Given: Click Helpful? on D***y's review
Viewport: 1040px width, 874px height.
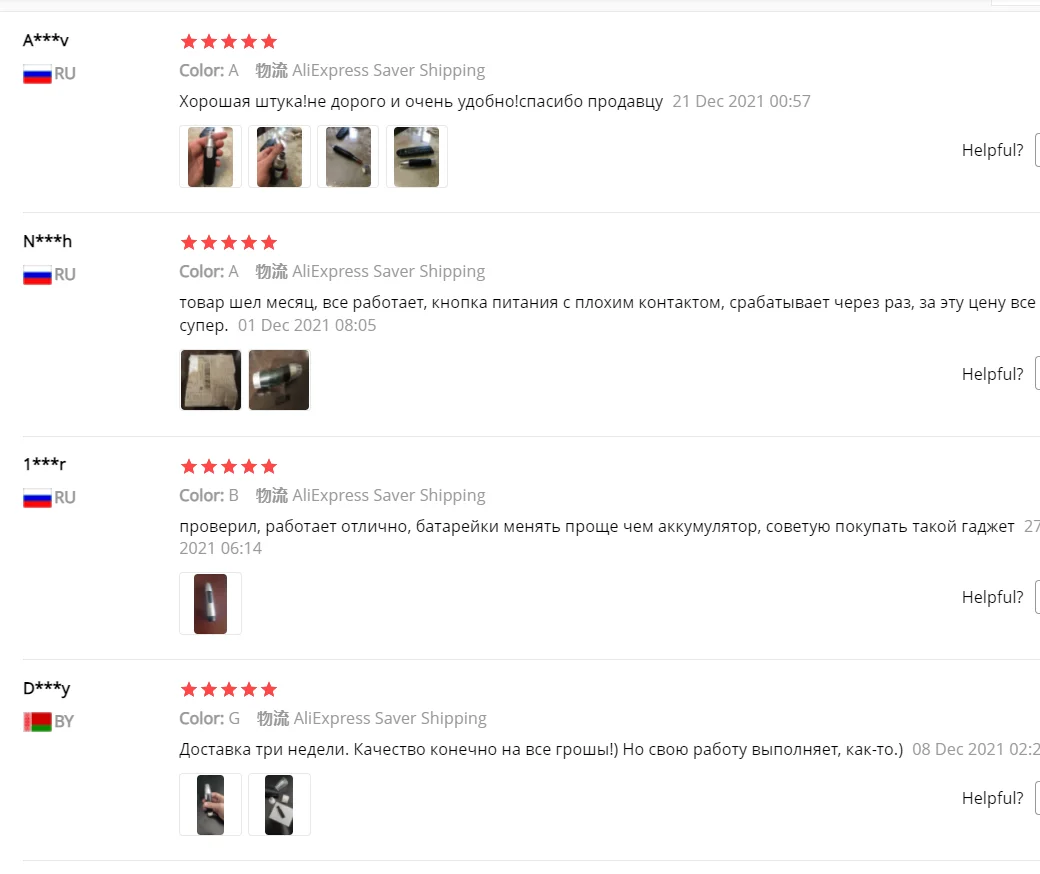Looking at the screenshot, I should [x=992, y=798].
